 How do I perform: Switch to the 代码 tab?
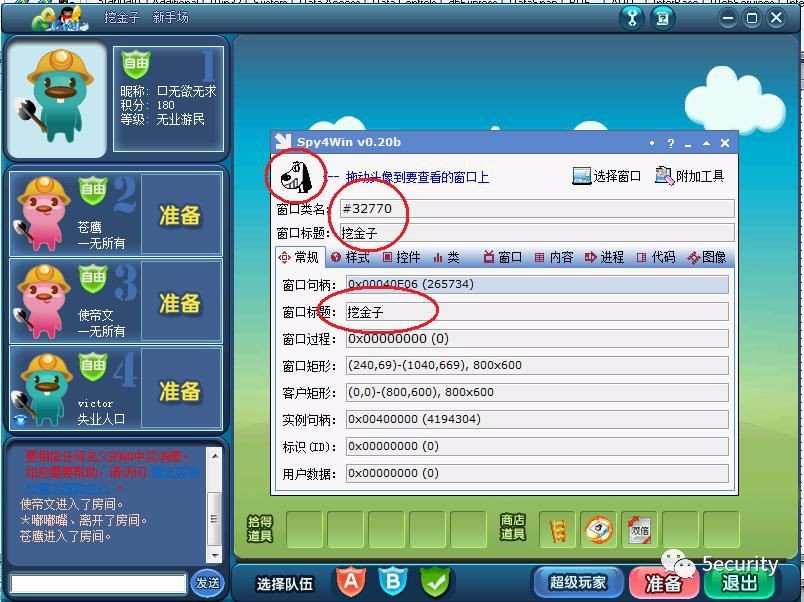[x=655, y=257]
